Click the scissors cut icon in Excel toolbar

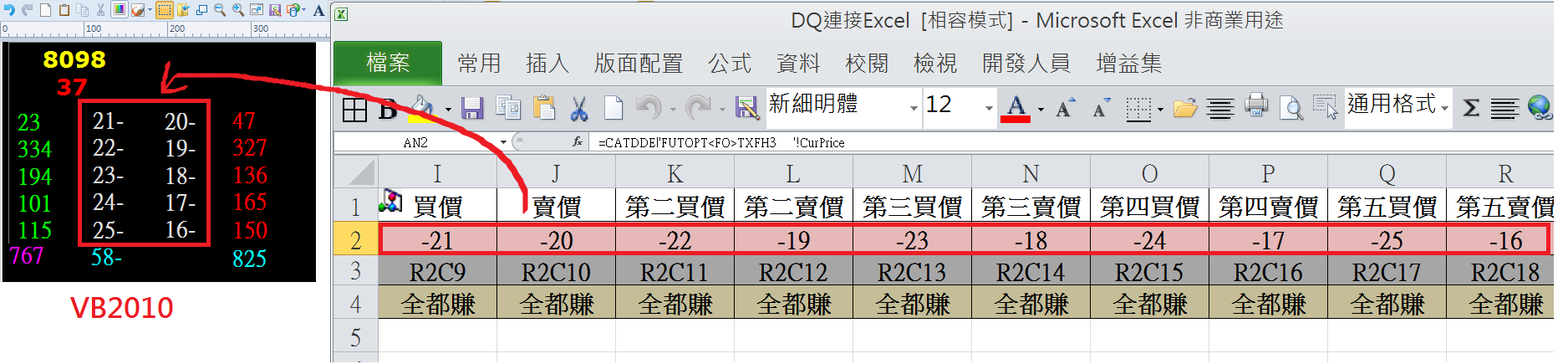(x=578, y=108)
